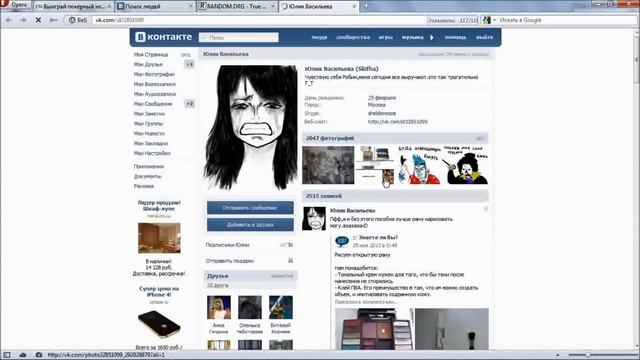The height and width of the screenshot is (360, 640).
Task: Open Мои Группы in sidebar
Action: click(x=149, y=123)
